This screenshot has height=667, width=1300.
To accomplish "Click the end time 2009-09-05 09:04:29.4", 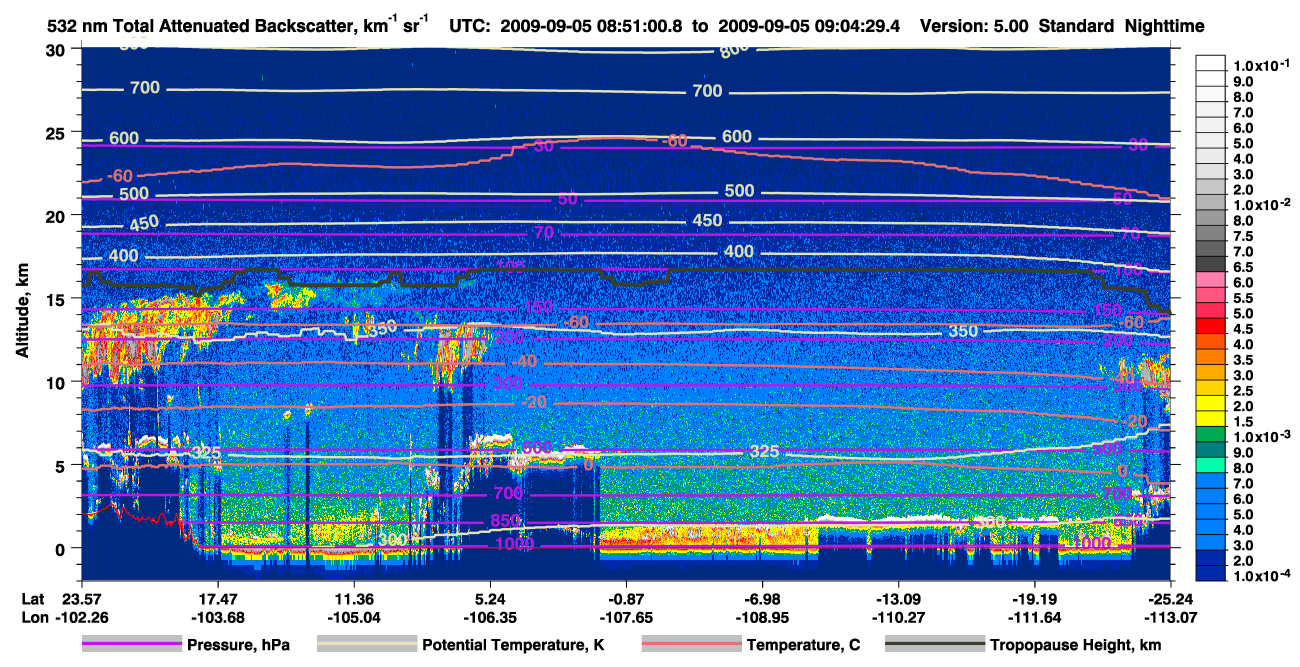I will coord(810,26).
